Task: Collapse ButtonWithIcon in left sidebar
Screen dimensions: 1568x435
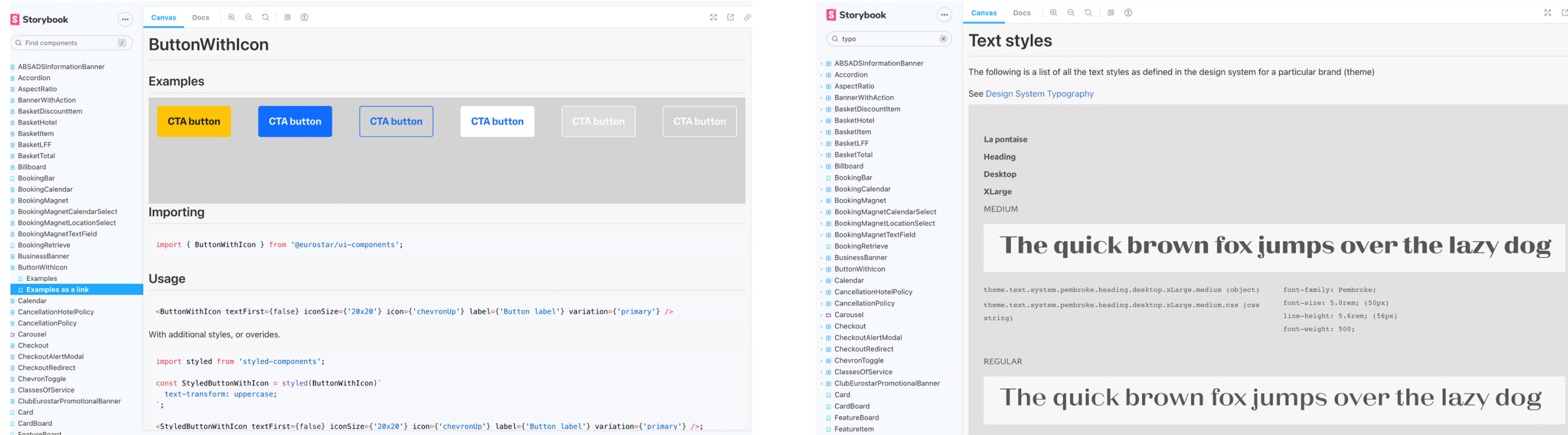Action: pos(42,268)
